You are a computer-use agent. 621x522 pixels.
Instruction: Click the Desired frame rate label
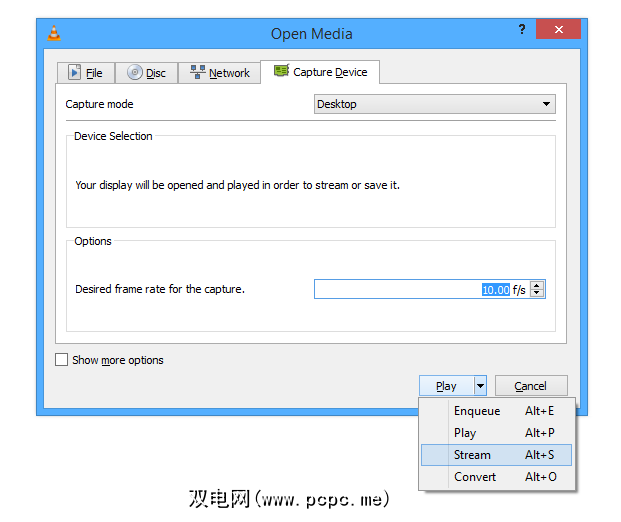[x=160, y=289]
